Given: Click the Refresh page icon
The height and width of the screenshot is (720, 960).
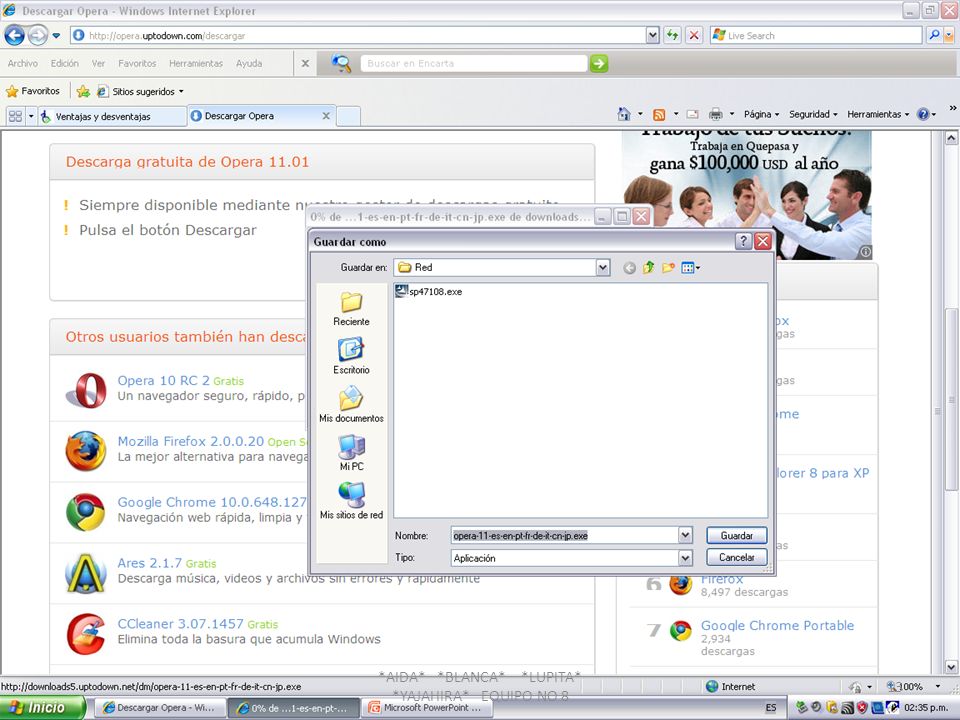Looking at the screenshot, I should pyautogui.click(x=672, y=36).
